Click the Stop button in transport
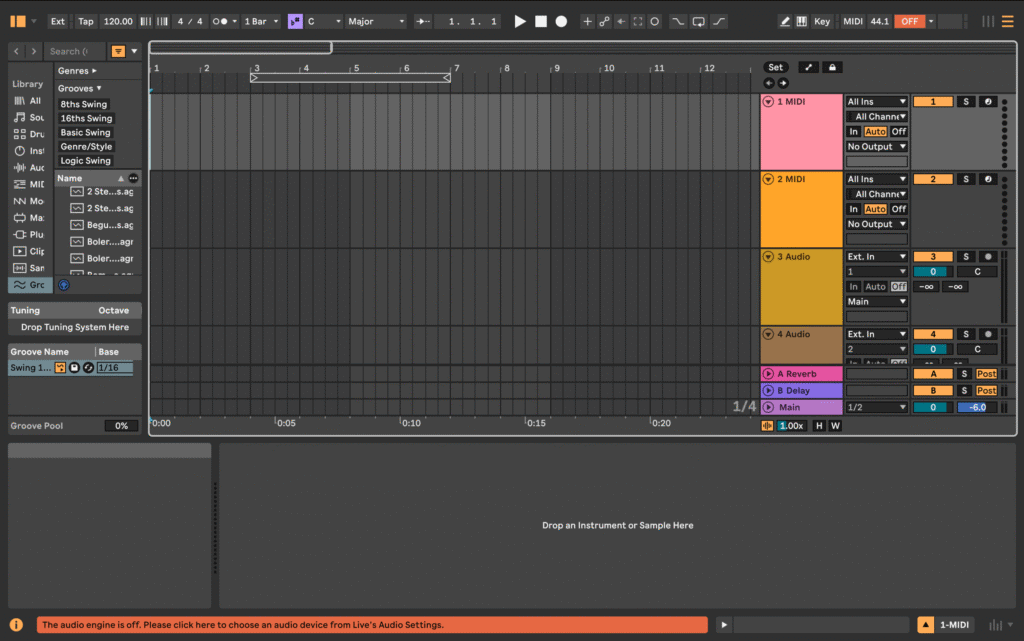The height and width of the screenshot is (641, 1024). tap(541, 22)
